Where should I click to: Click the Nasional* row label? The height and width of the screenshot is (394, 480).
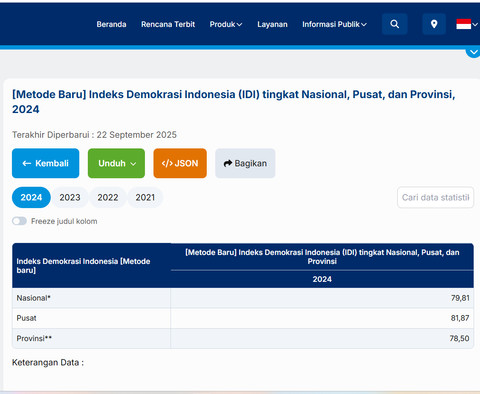pos(33,298)
